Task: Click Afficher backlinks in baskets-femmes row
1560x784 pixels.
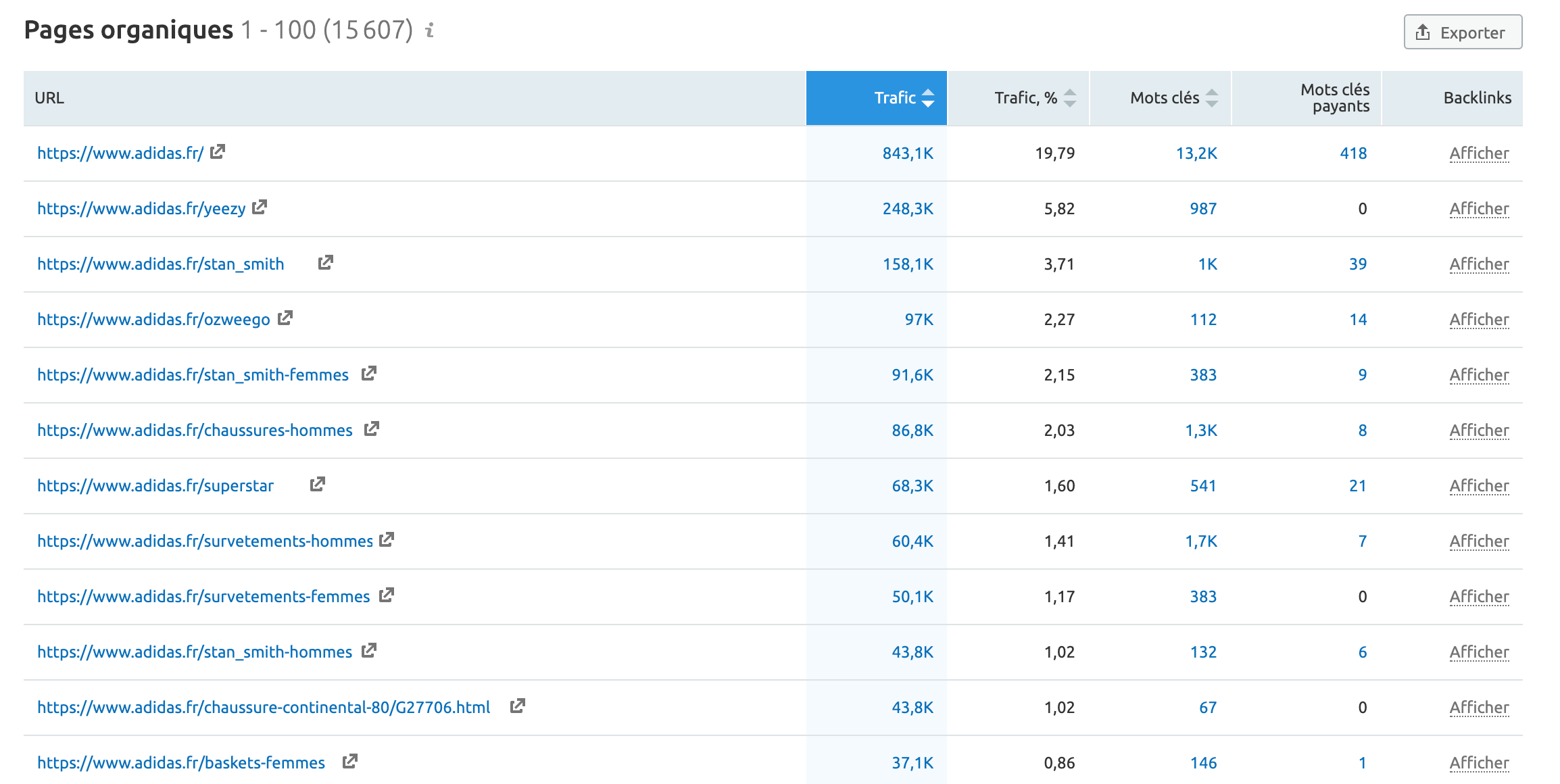Action: click(x=1479, y=763)
